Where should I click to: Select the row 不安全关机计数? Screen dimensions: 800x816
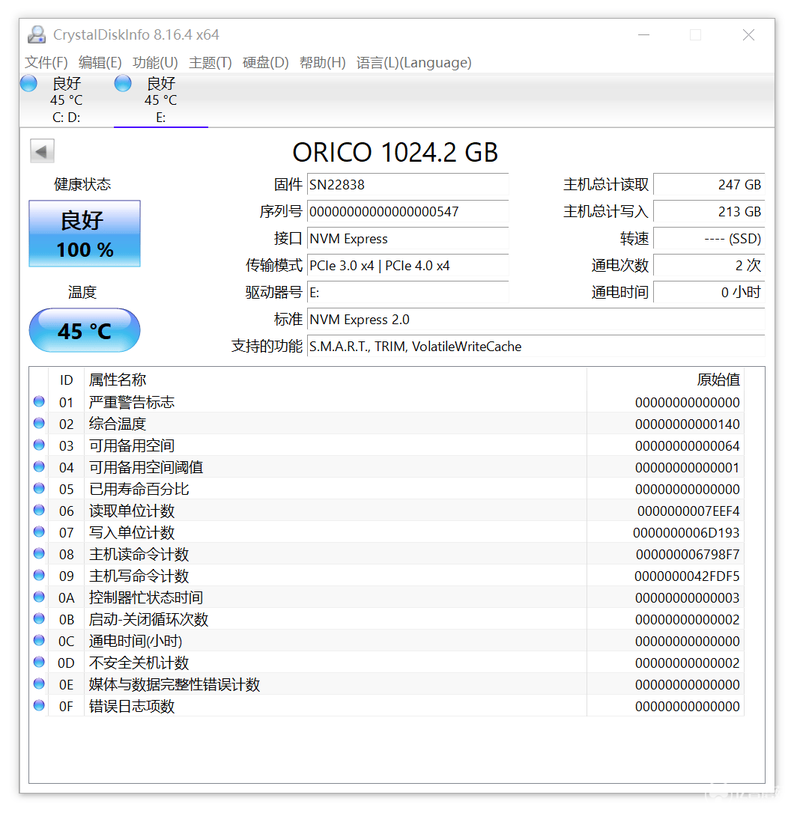tap(388, 662)
